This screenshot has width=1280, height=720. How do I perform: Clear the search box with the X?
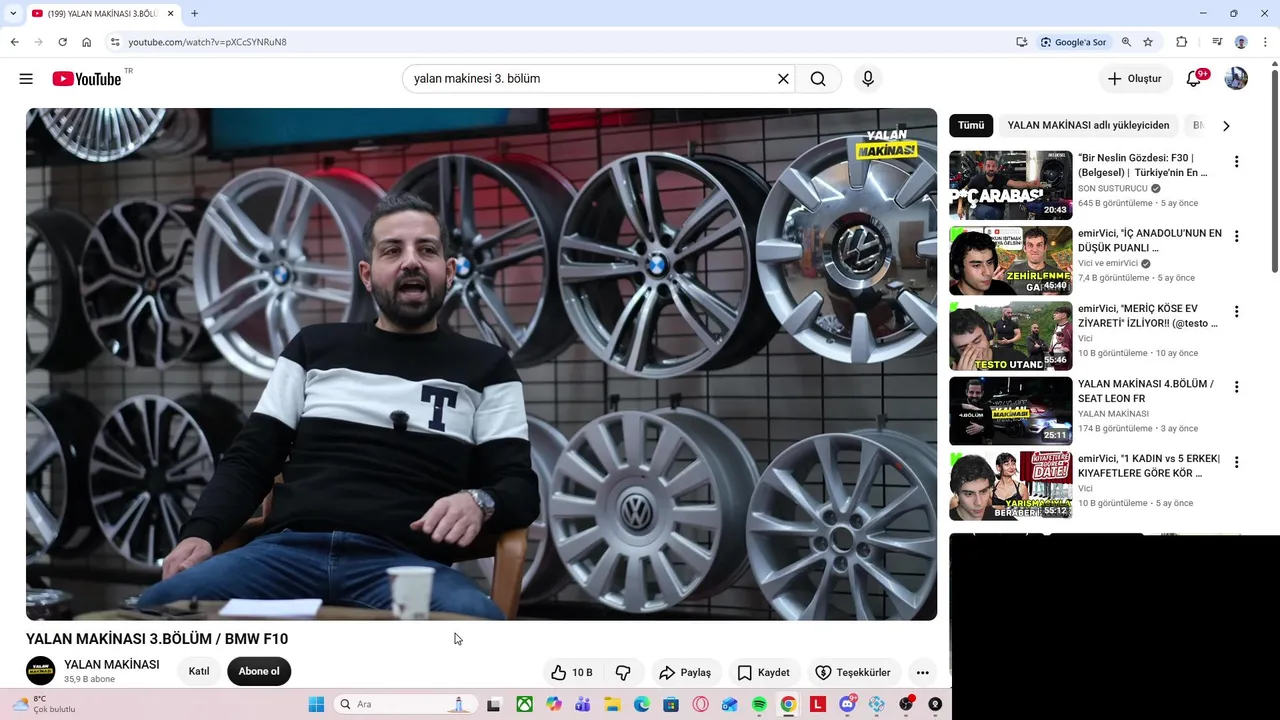point(783,79)
